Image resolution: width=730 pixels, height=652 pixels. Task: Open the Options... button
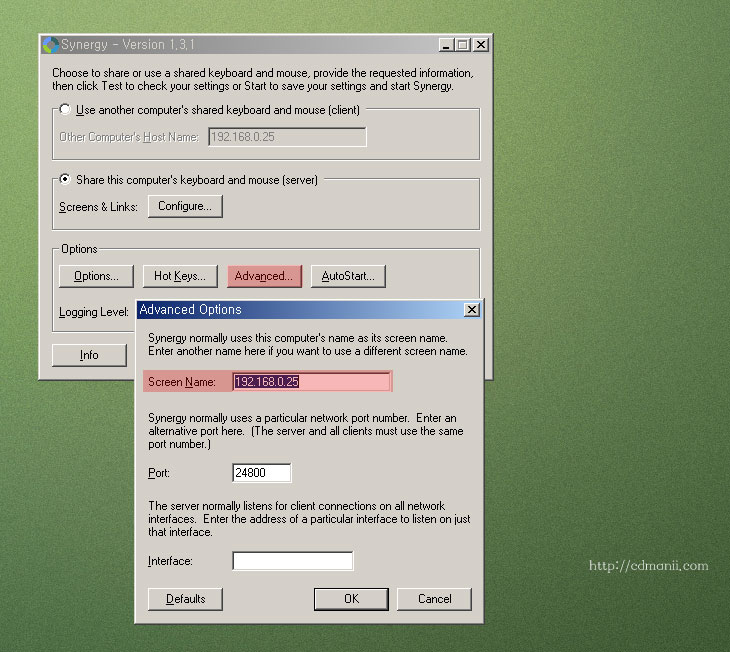(x=96, y=276)
